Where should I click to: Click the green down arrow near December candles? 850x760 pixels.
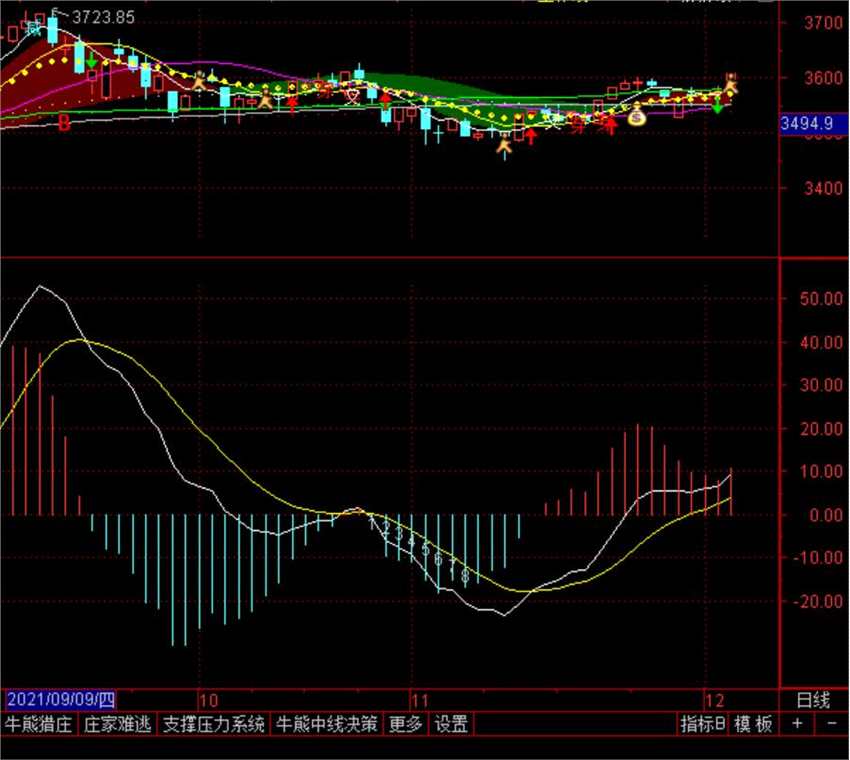(x=717, y=106)
